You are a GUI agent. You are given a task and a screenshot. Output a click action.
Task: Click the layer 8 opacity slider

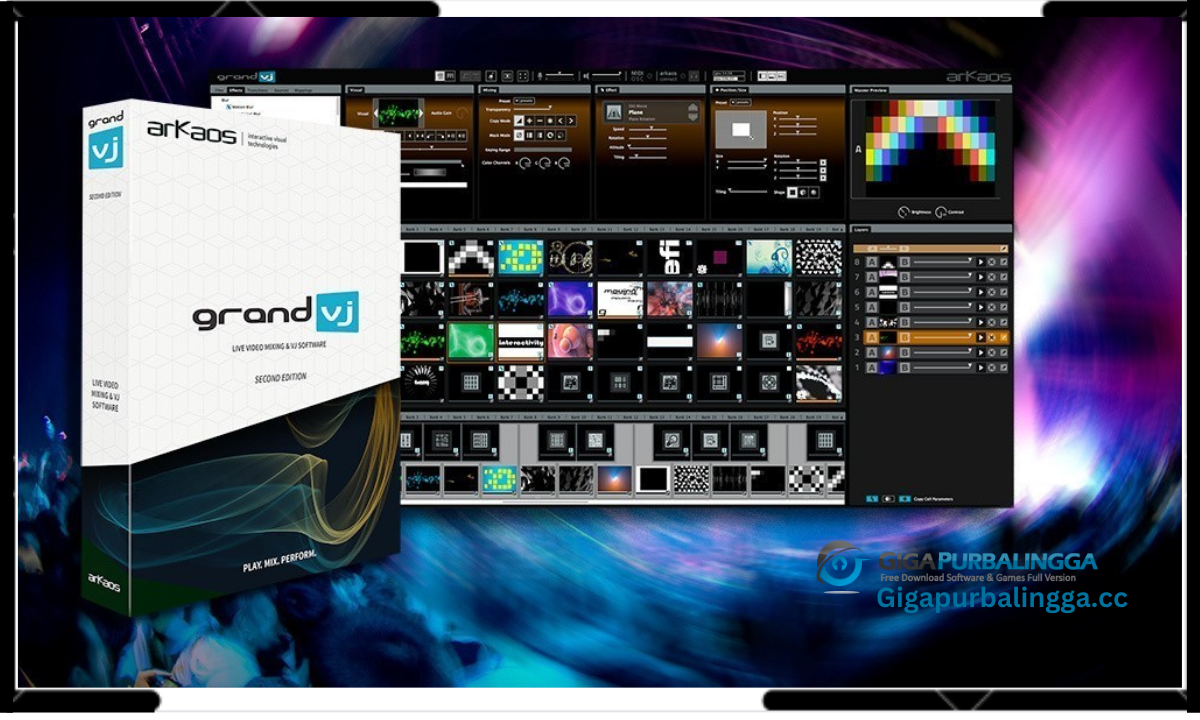(x=943, y=262)
